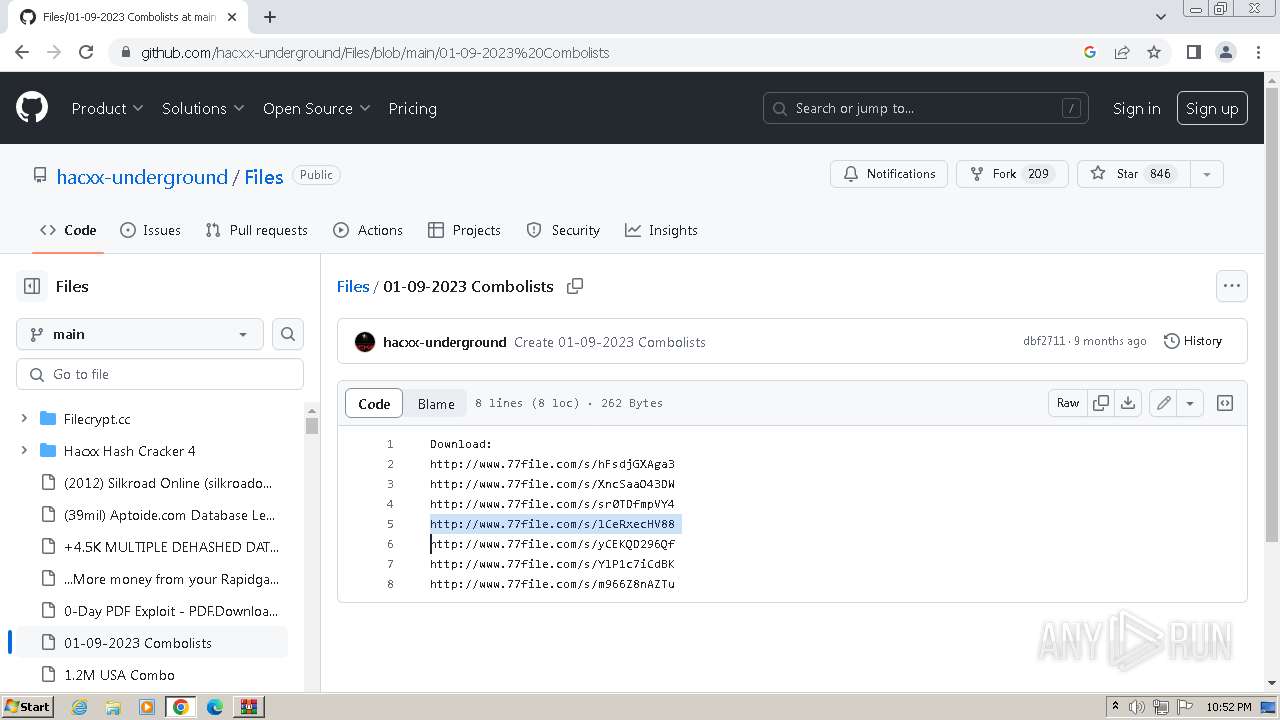This screenshot has width=1280, height=720.
Task: Open Edge icon in taskbar
Action: pyautogui.click(x=214, y=707)
